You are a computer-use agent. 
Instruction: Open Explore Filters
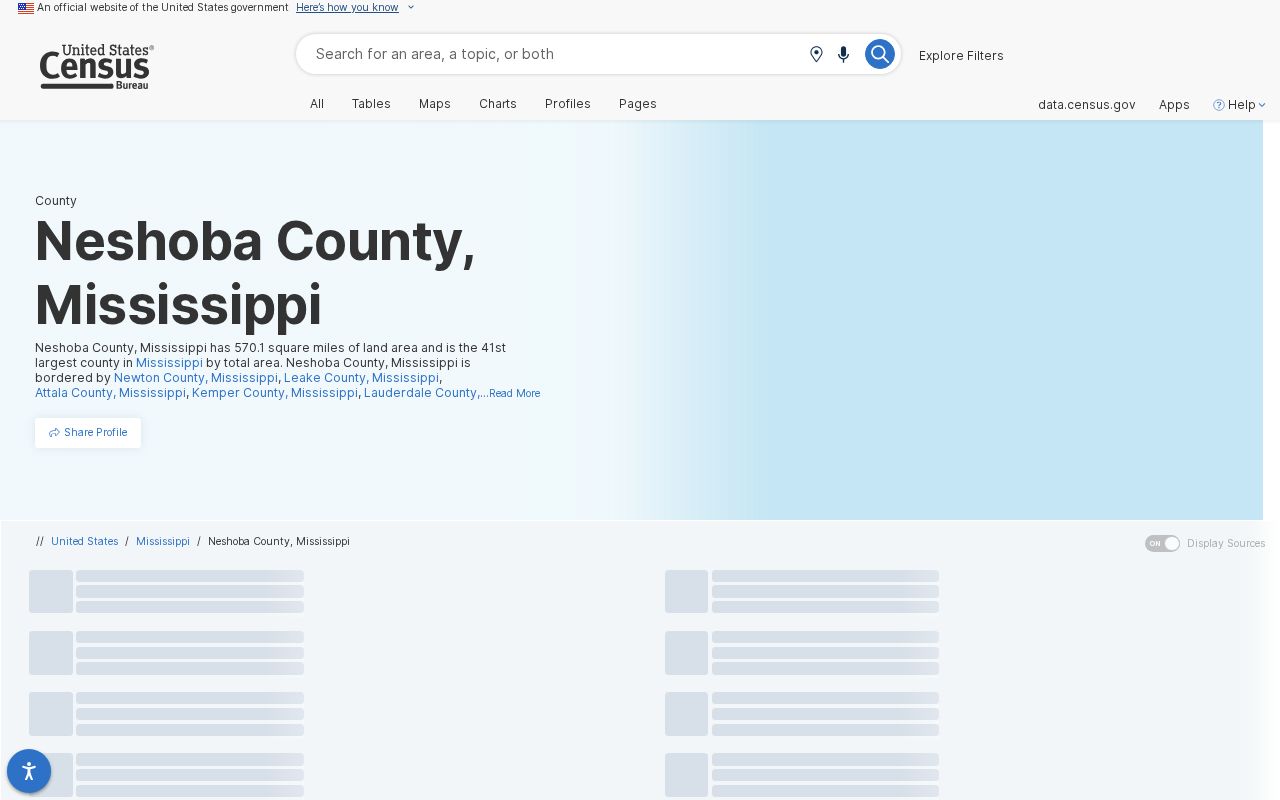pyautogui.click(x=961, y=55)
